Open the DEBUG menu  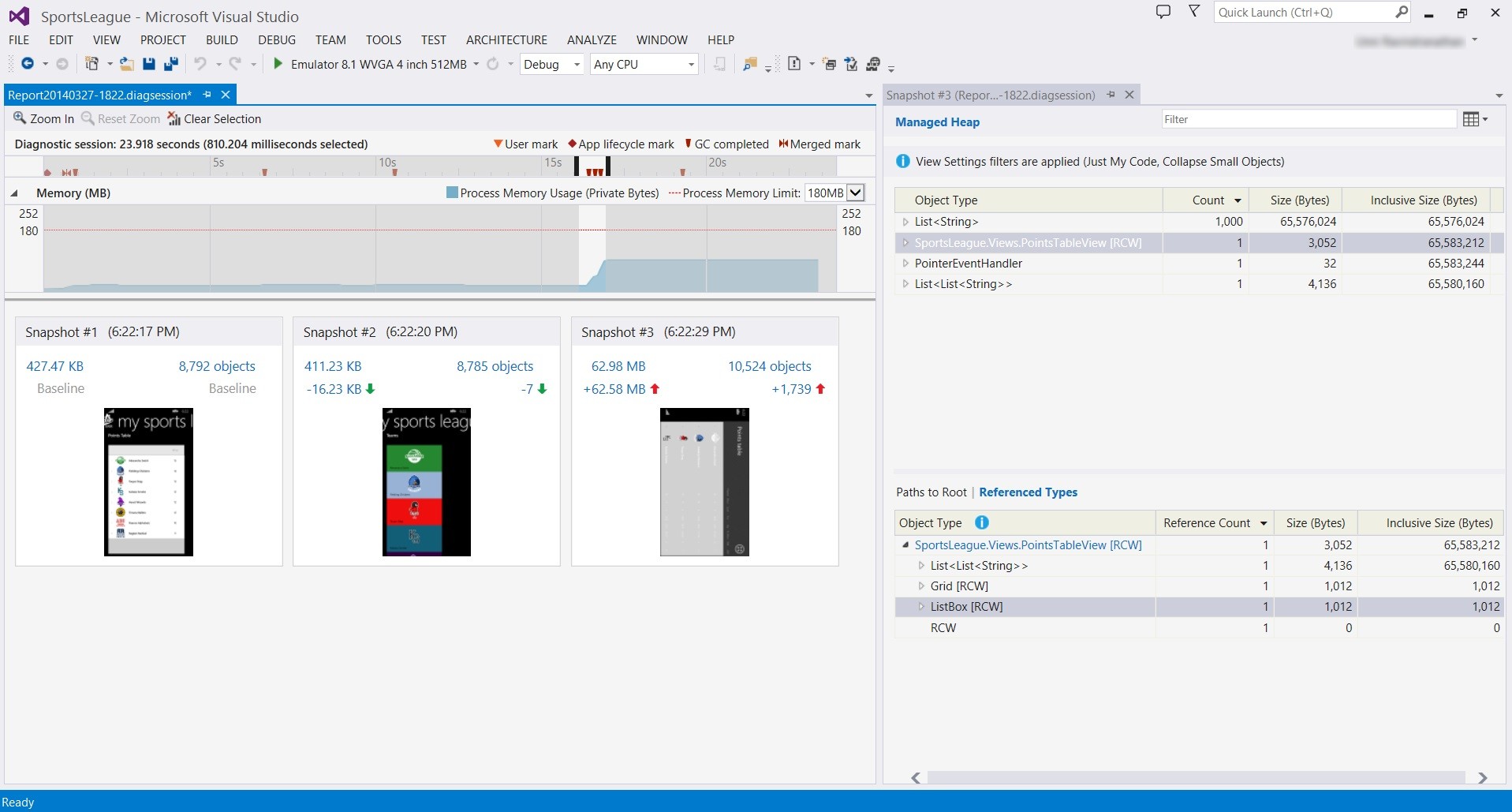click(277, 39)
